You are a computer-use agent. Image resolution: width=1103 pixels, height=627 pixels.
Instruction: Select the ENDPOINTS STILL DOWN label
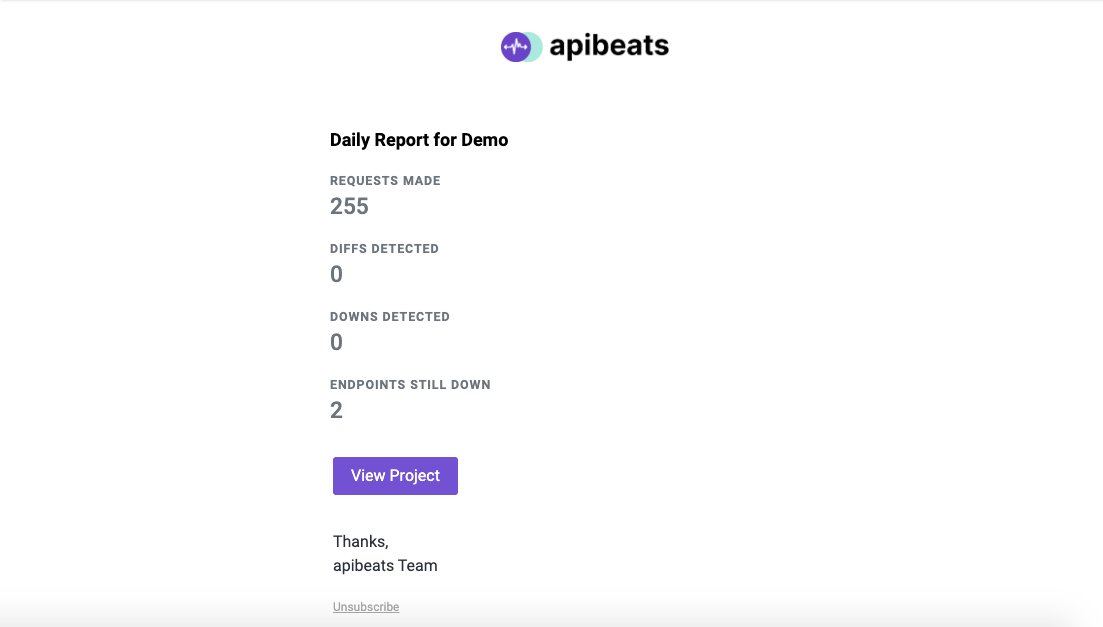coord(410,385)
